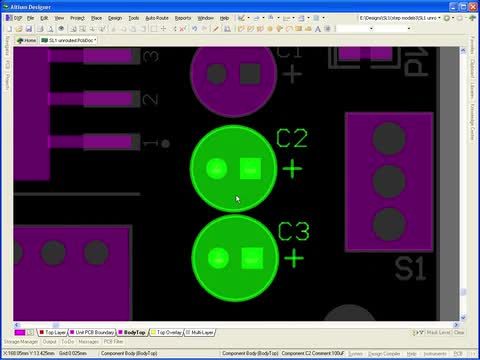480x360 pixels.
Task: Click the vertical scrollbar down arrow
Action: coord(463,317)
